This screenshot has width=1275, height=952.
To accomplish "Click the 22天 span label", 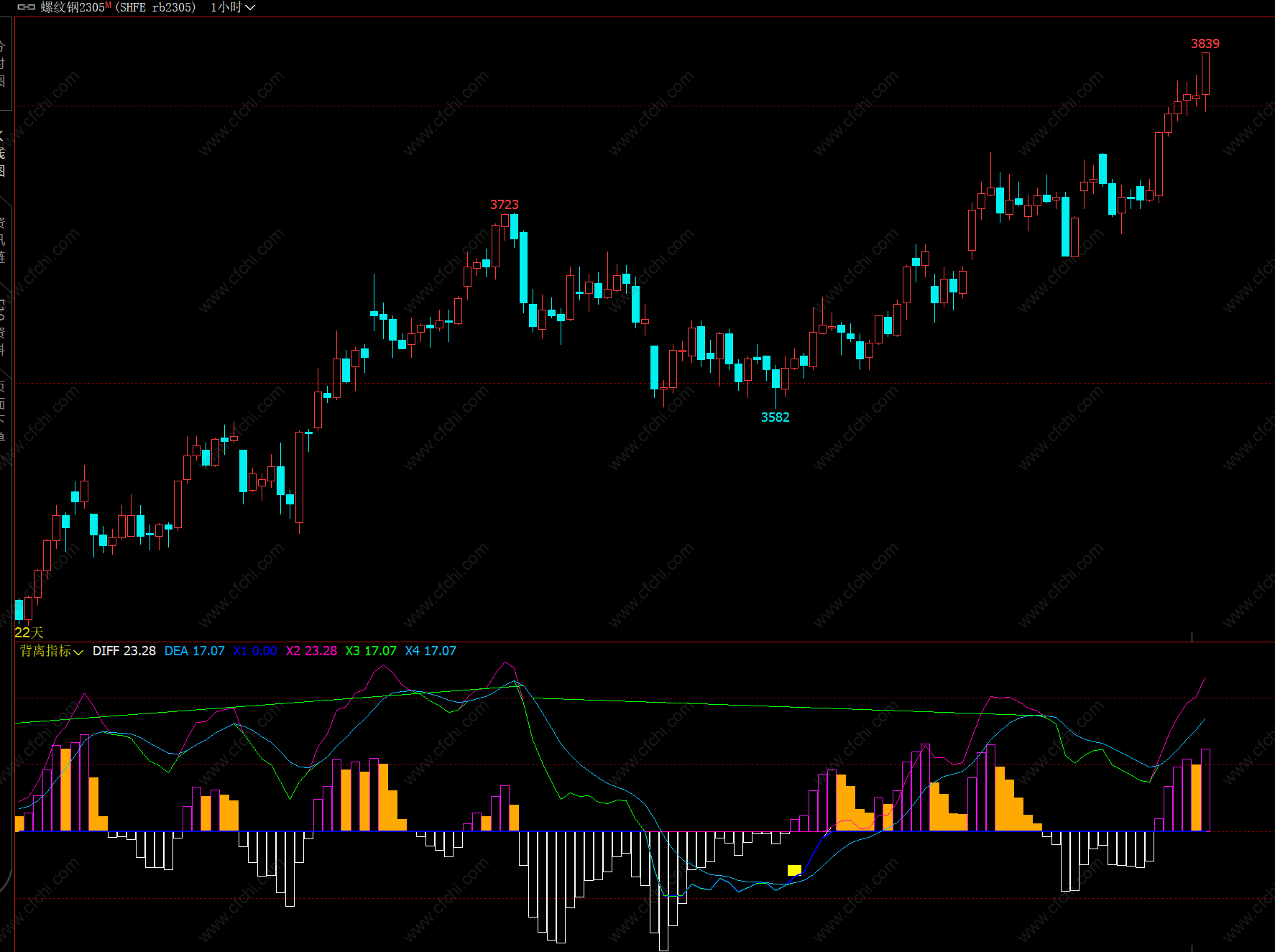I will [29, 632].
